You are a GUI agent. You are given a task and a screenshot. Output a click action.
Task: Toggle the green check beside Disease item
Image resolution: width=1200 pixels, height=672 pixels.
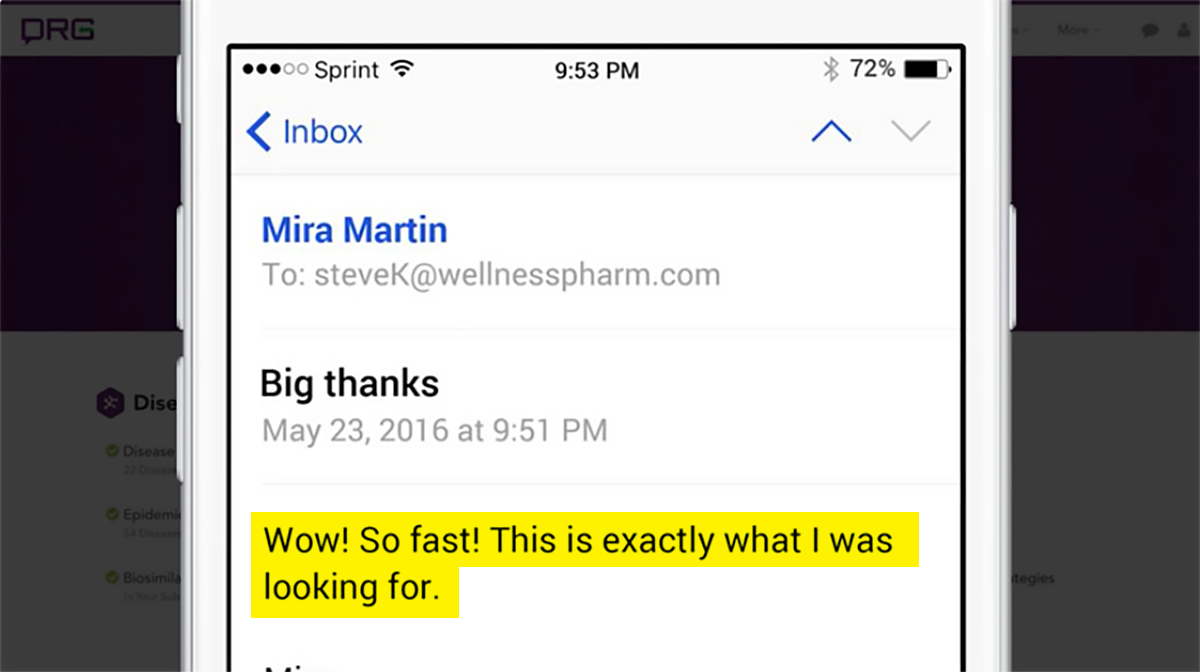[112, 451]
